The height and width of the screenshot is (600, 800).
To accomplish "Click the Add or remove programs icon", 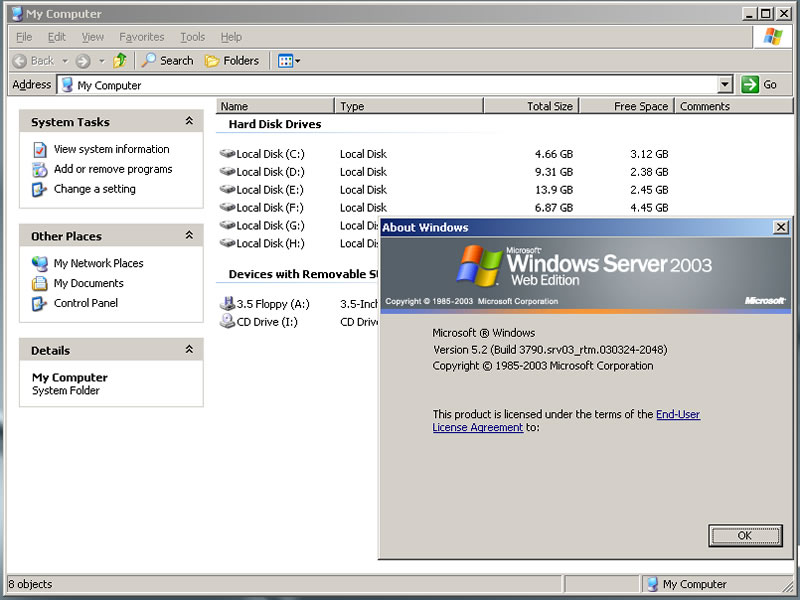I will click(x=40, y=169).
